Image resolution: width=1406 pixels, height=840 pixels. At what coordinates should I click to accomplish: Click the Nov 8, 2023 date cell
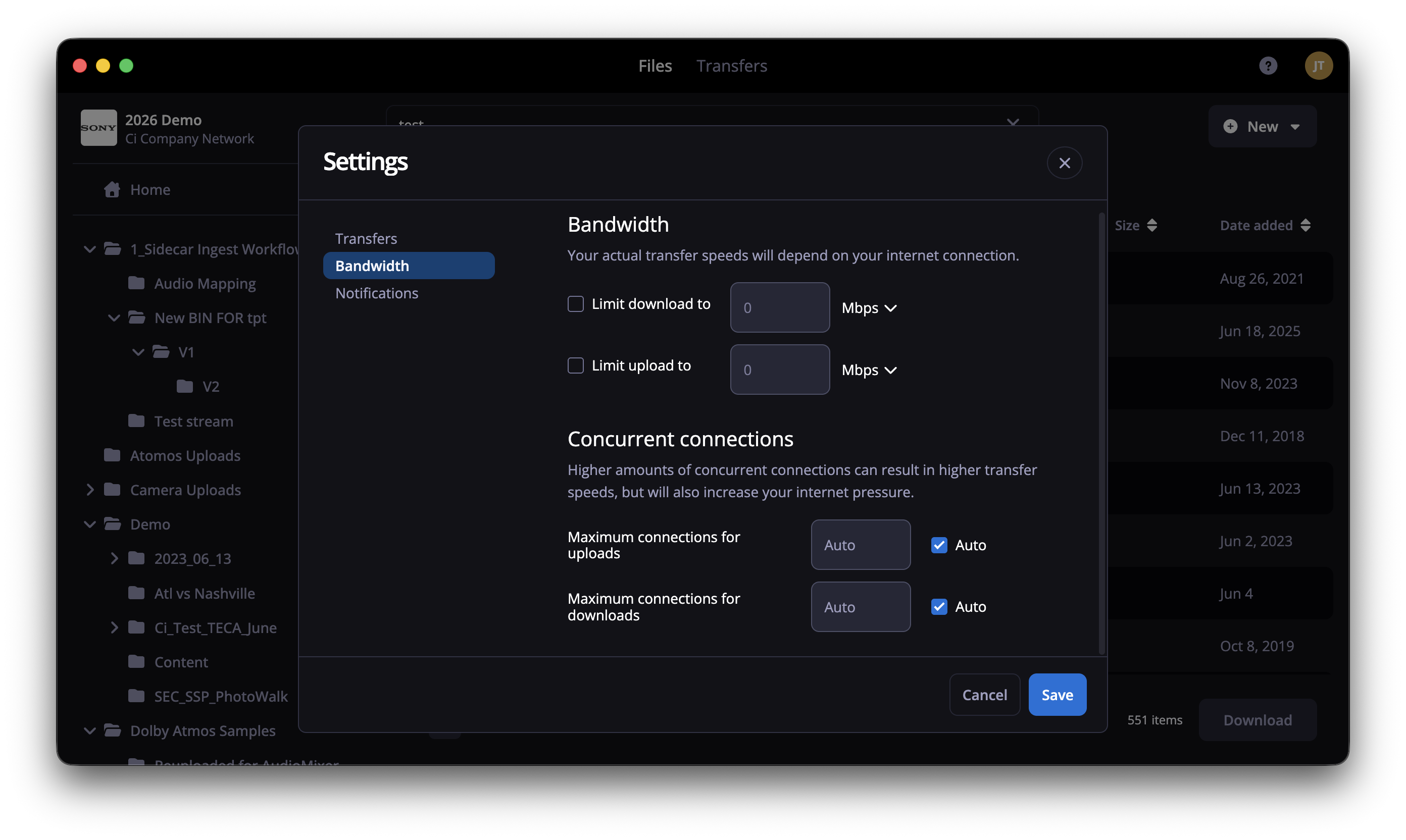[x=1258, y=383]
